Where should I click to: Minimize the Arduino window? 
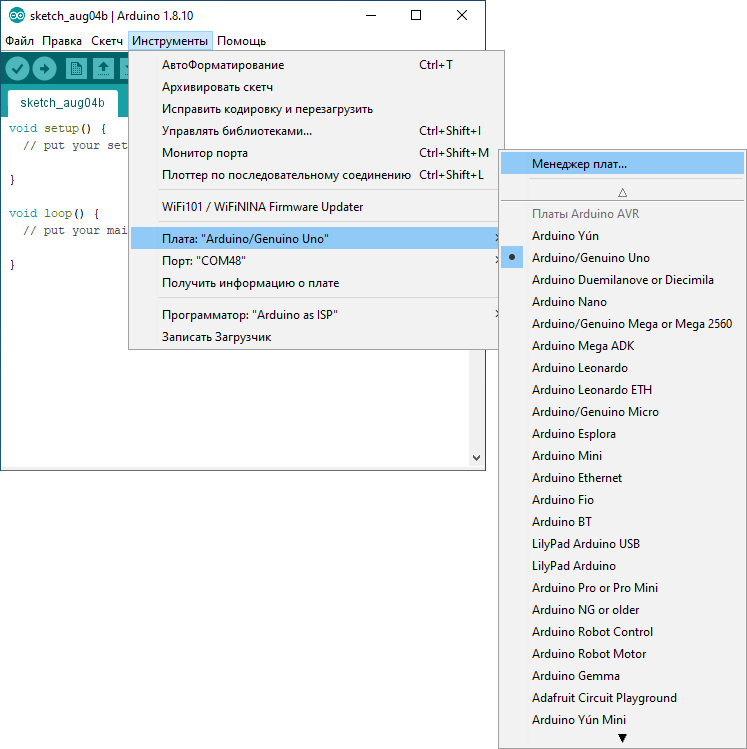(371, 15)
